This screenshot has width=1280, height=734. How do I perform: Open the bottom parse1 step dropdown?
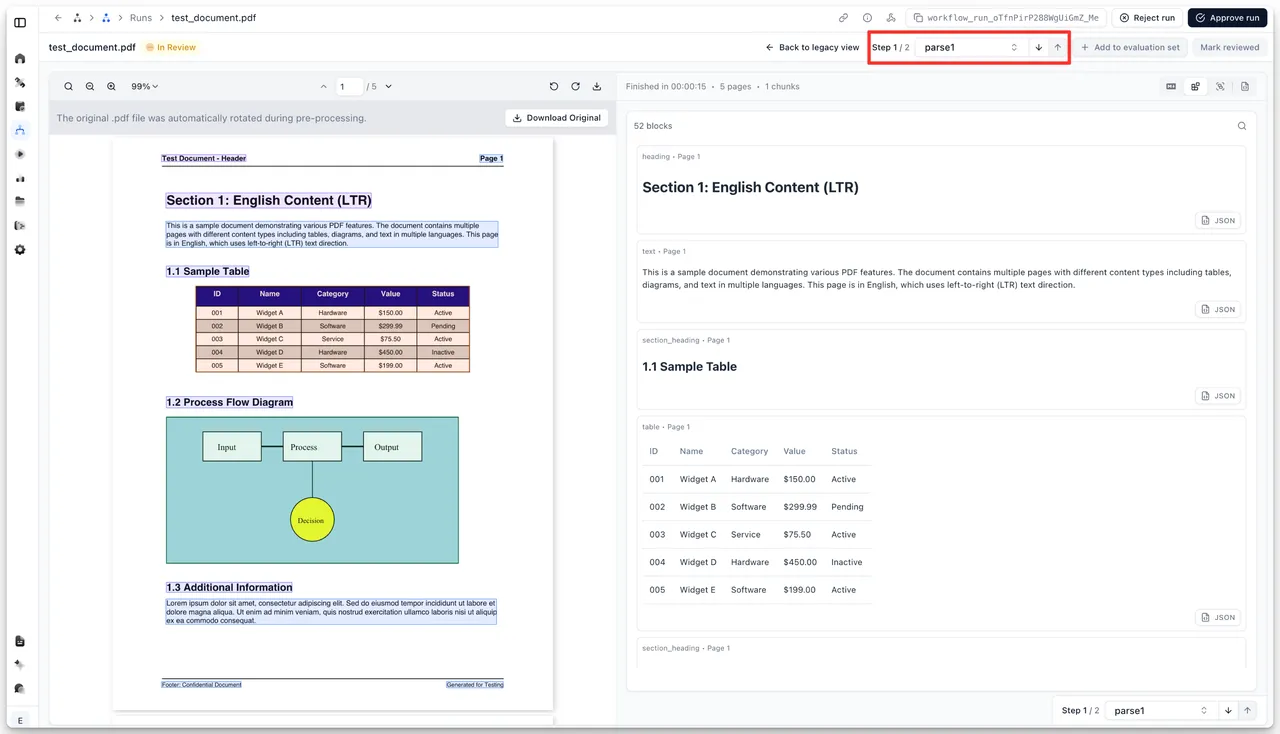coord(1161,710)
